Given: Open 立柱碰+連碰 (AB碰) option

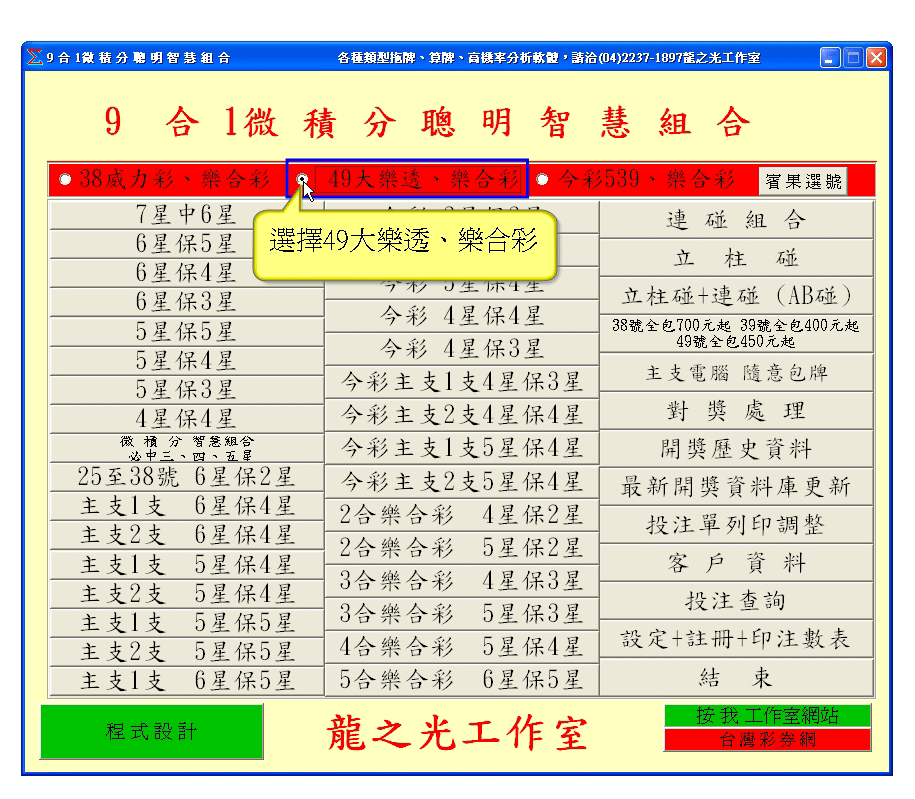Looking at the screenshot, I should [x=736, y=296].
